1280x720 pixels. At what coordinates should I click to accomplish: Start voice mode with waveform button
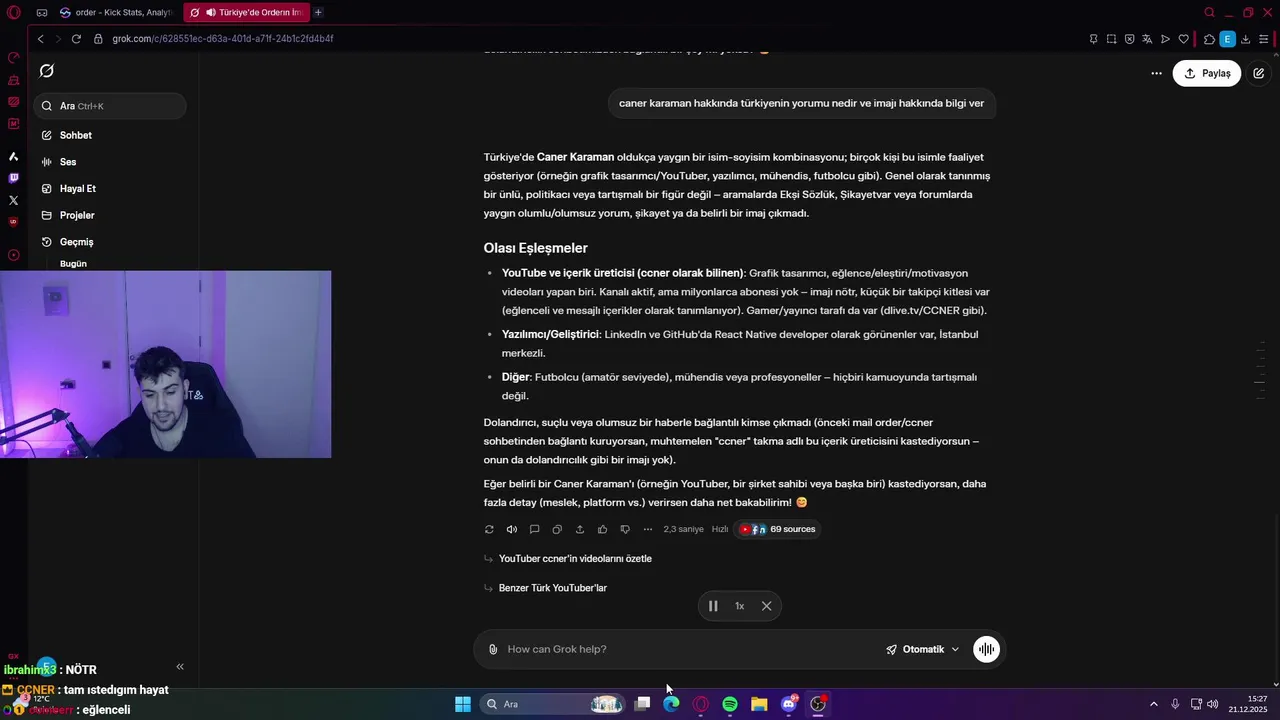coord(986,649)
